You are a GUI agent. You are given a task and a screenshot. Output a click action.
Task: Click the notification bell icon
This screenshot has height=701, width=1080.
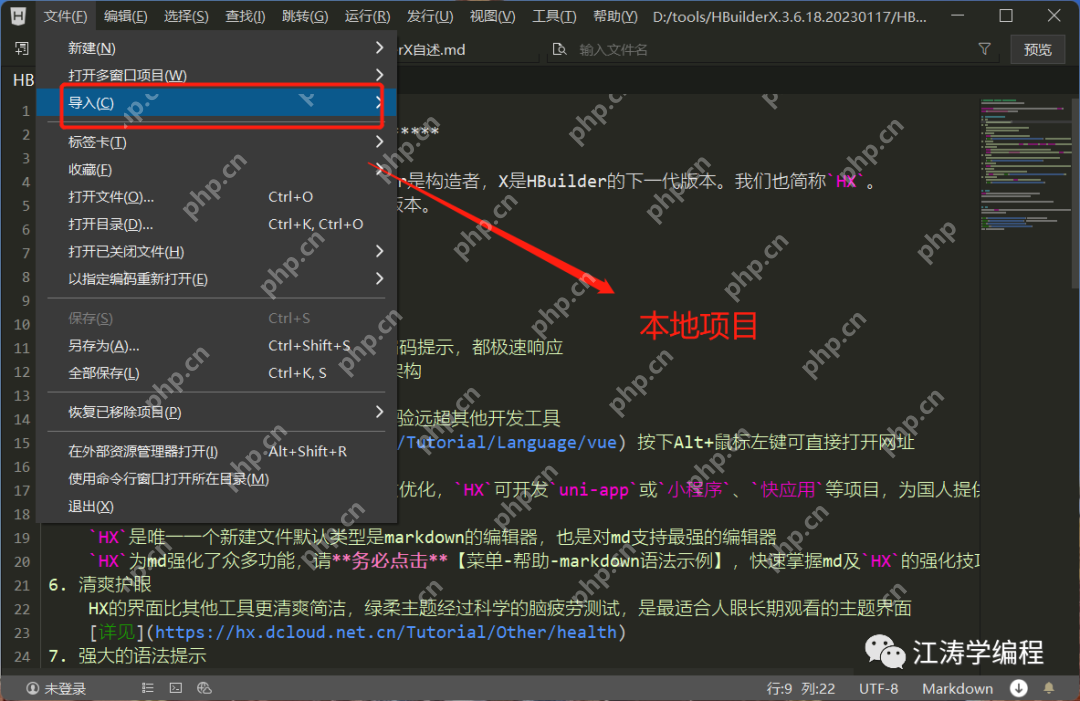pyautogui.click(x=1049, y=688)
